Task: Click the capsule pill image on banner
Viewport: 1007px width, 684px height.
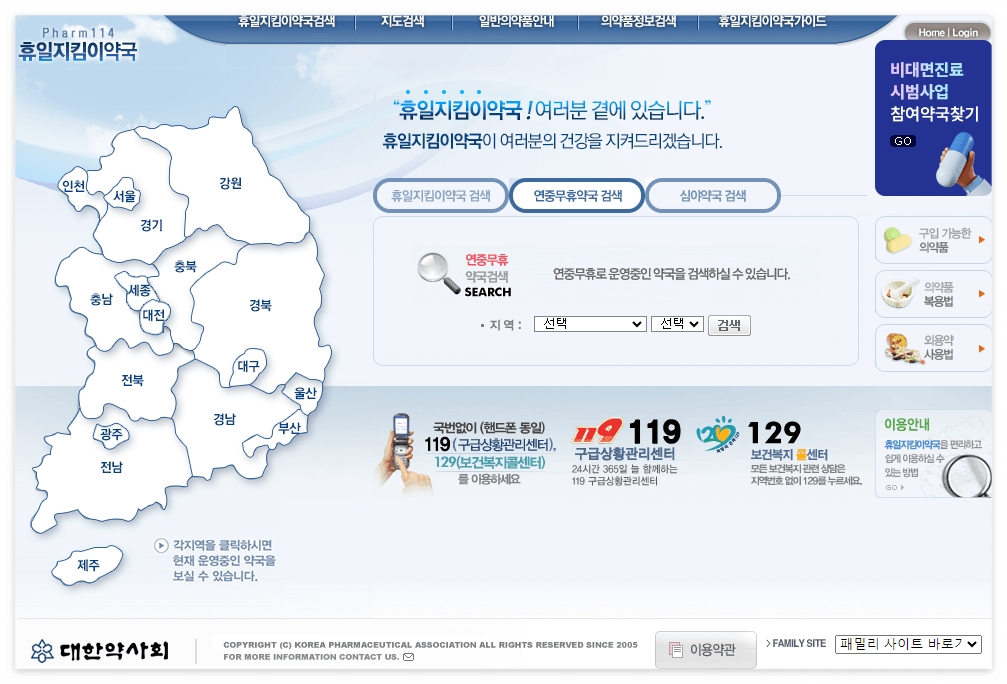Action: (x=957, y=159)
